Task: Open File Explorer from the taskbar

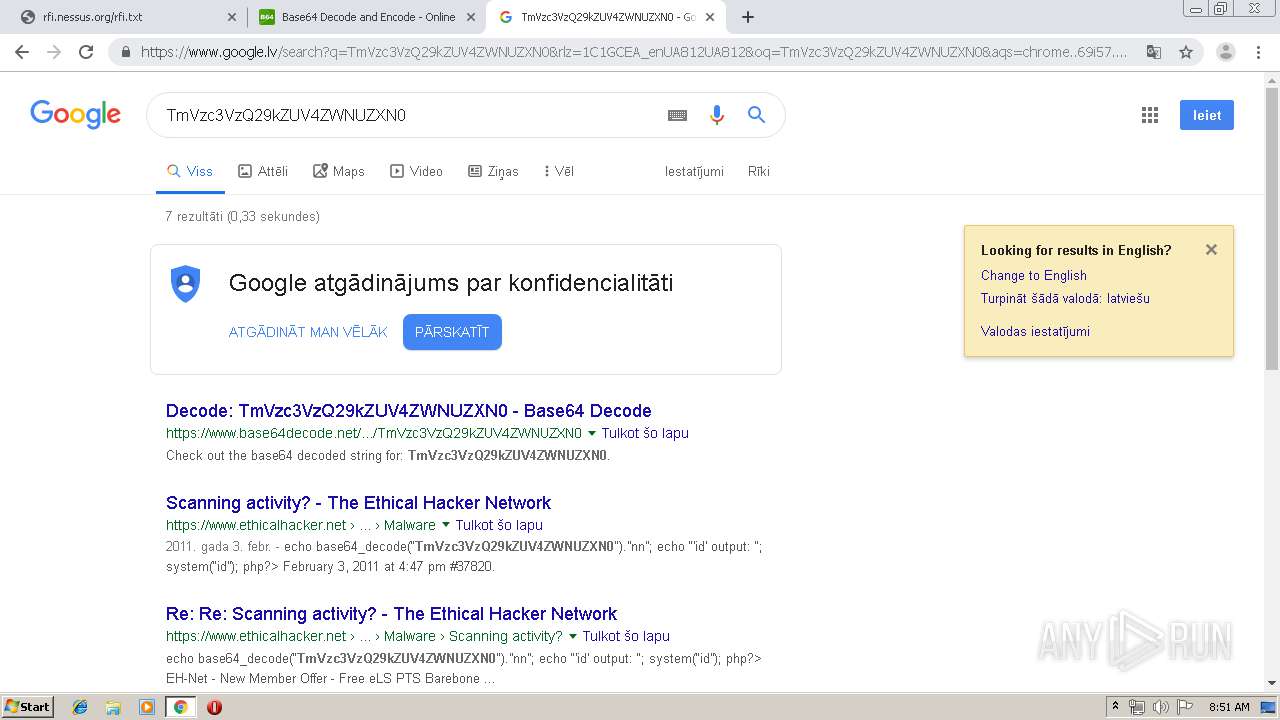Action: (113, 707)
